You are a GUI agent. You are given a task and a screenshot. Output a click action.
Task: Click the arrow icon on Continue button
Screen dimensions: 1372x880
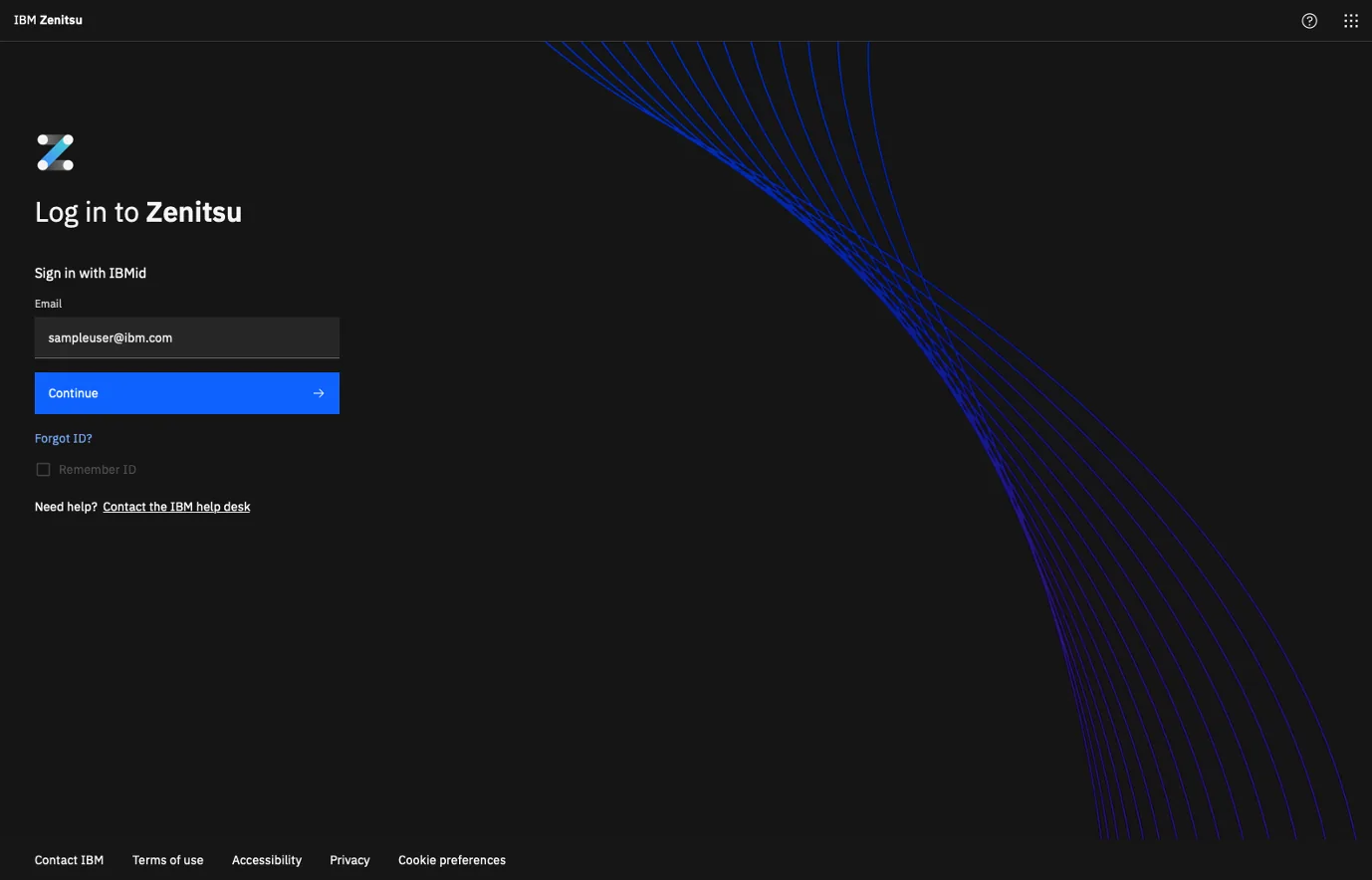(x=319, y=392)
